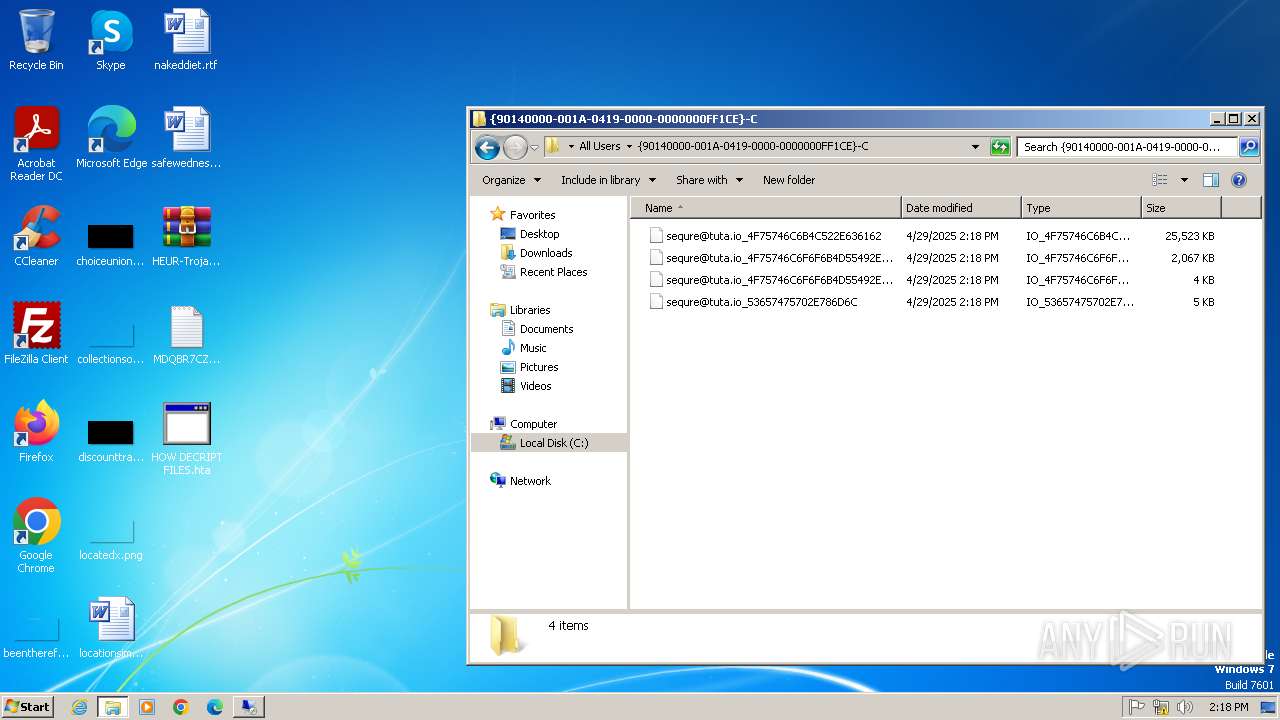The height and width of the screenshot is (720, 1280).
Task: Click the folder search input field
Action: 1128,147
